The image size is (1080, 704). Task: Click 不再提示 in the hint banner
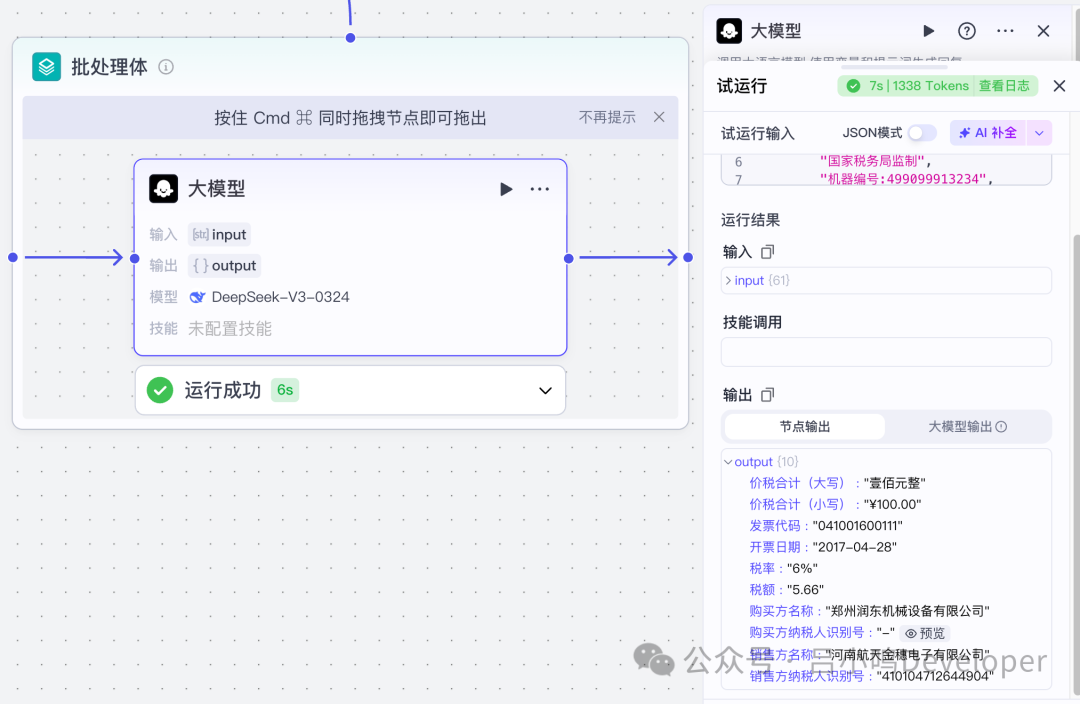coord(607,117)
